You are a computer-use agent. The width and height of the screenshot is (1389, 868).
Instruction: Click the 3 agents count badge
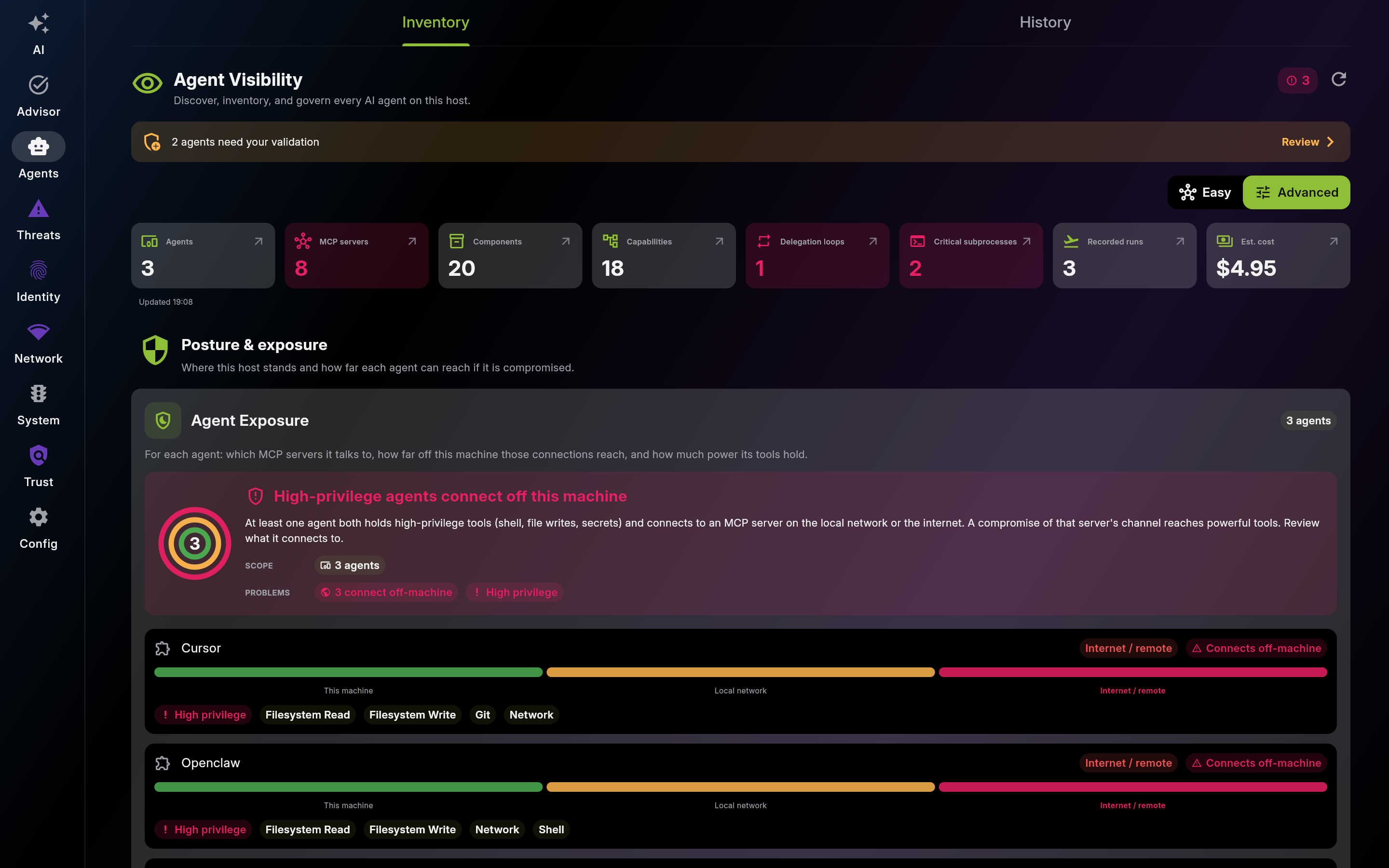tap(1308, 421)
